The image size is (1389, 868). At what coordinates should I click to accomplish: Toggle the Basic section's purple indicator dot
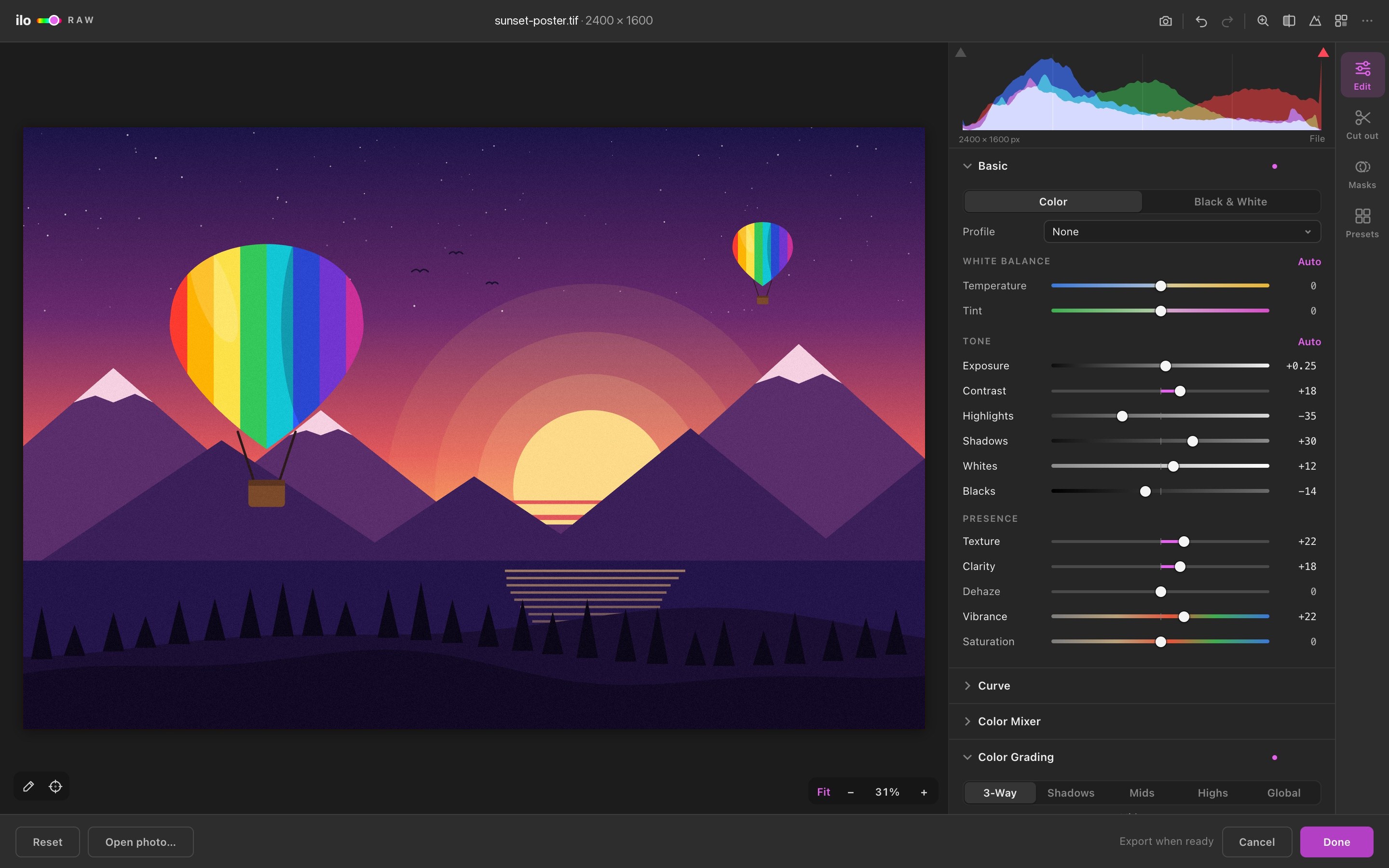tap(1274, 166)
